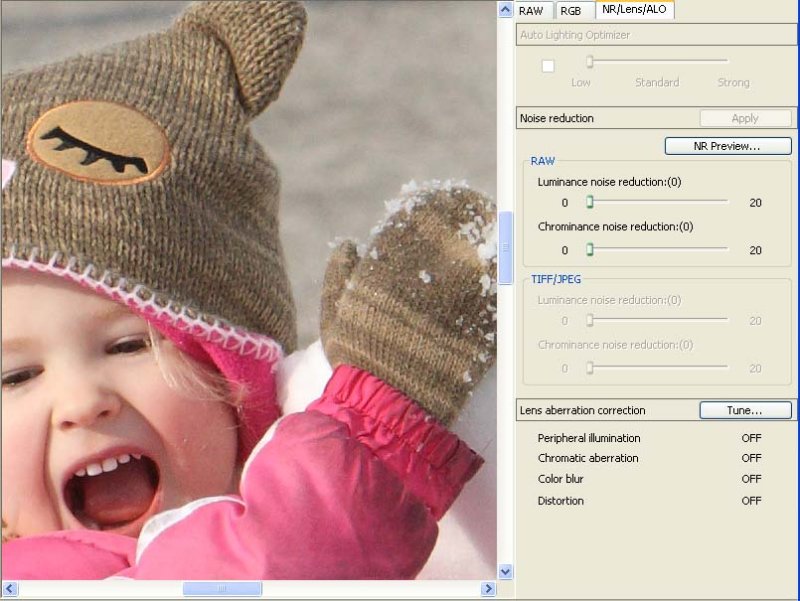Click the image scroll left arrow
This screenshot has height=601, width=800.
click(x=10, y=589)
